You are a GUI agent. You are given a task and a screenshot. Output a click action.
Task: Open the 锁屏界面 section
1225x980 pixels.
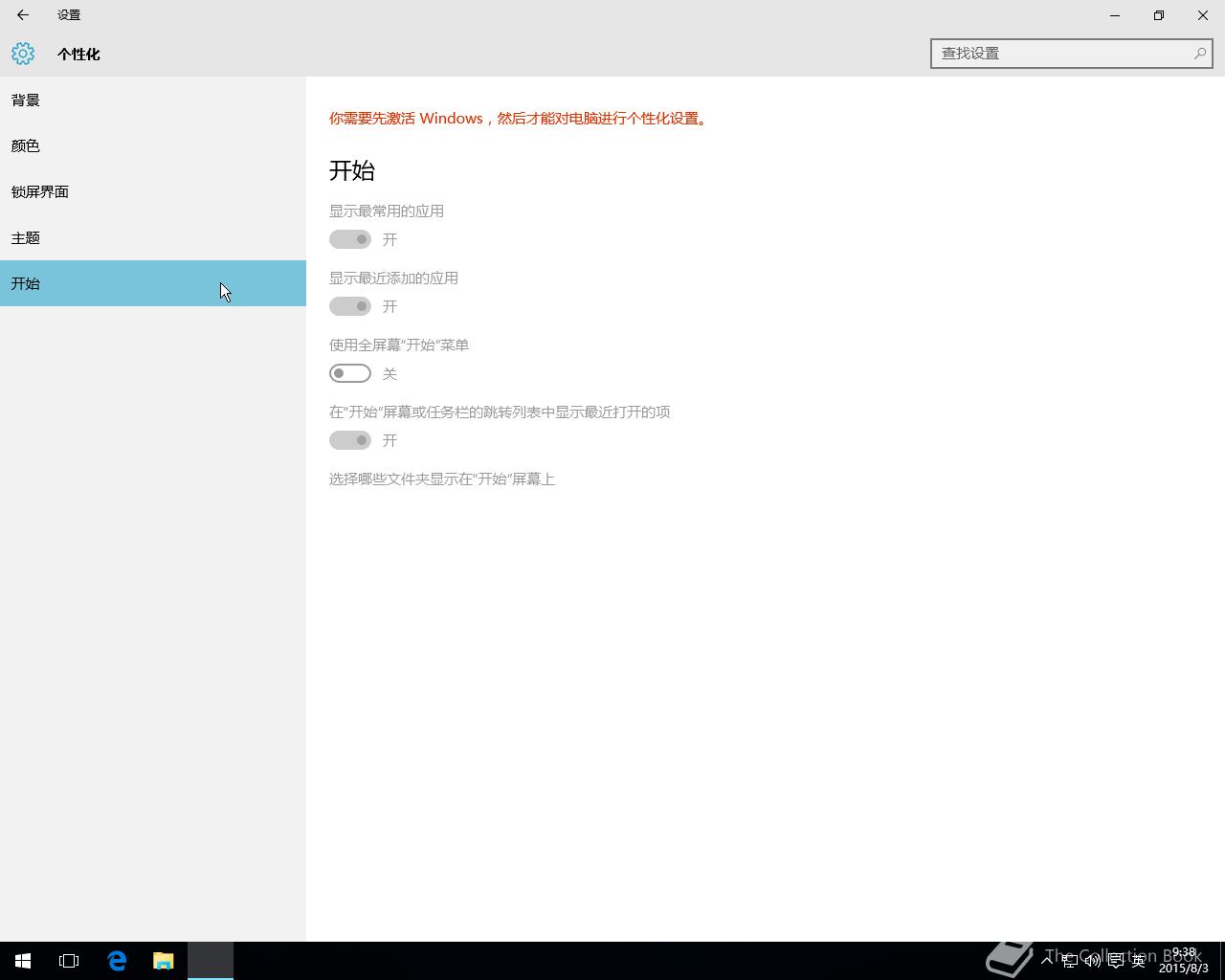point(153,191)
